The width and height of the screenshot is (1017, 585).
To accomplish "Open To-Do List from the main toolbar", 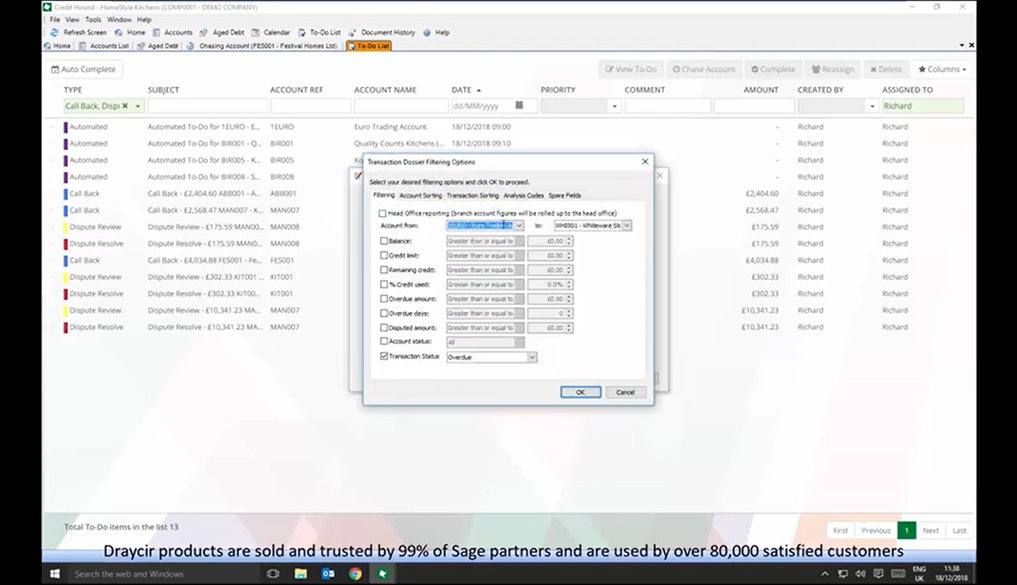I will point(319,32).
